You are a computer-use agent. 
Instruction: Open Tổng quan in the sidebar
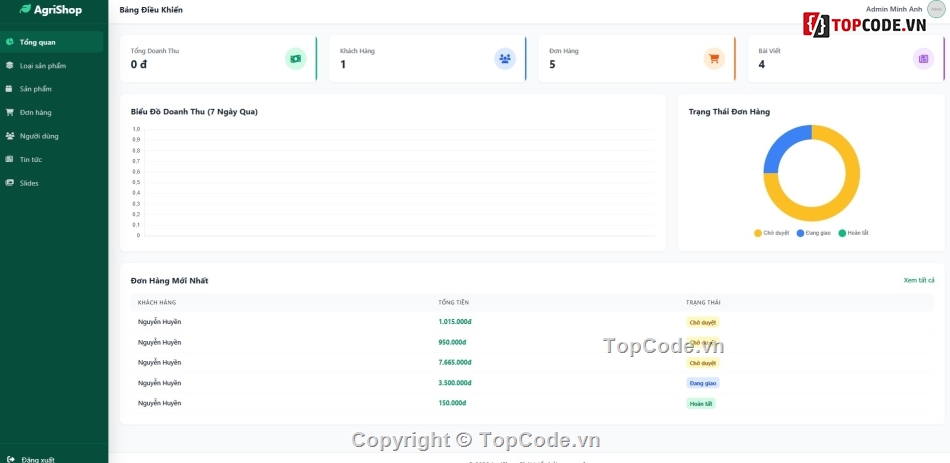[x=52, y=42]
